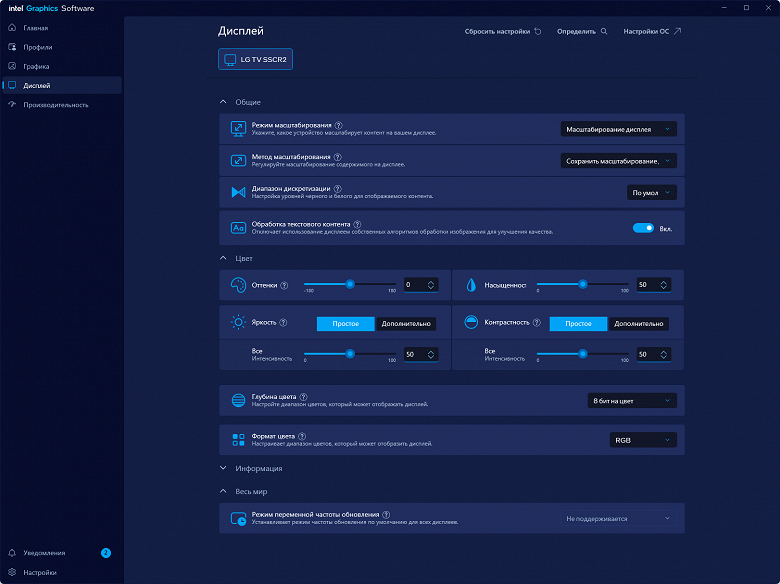The width and height of the screenshot is (780, 584).
Task: Select the LG TV SSCR2 display button
Action: pos(255,61)
